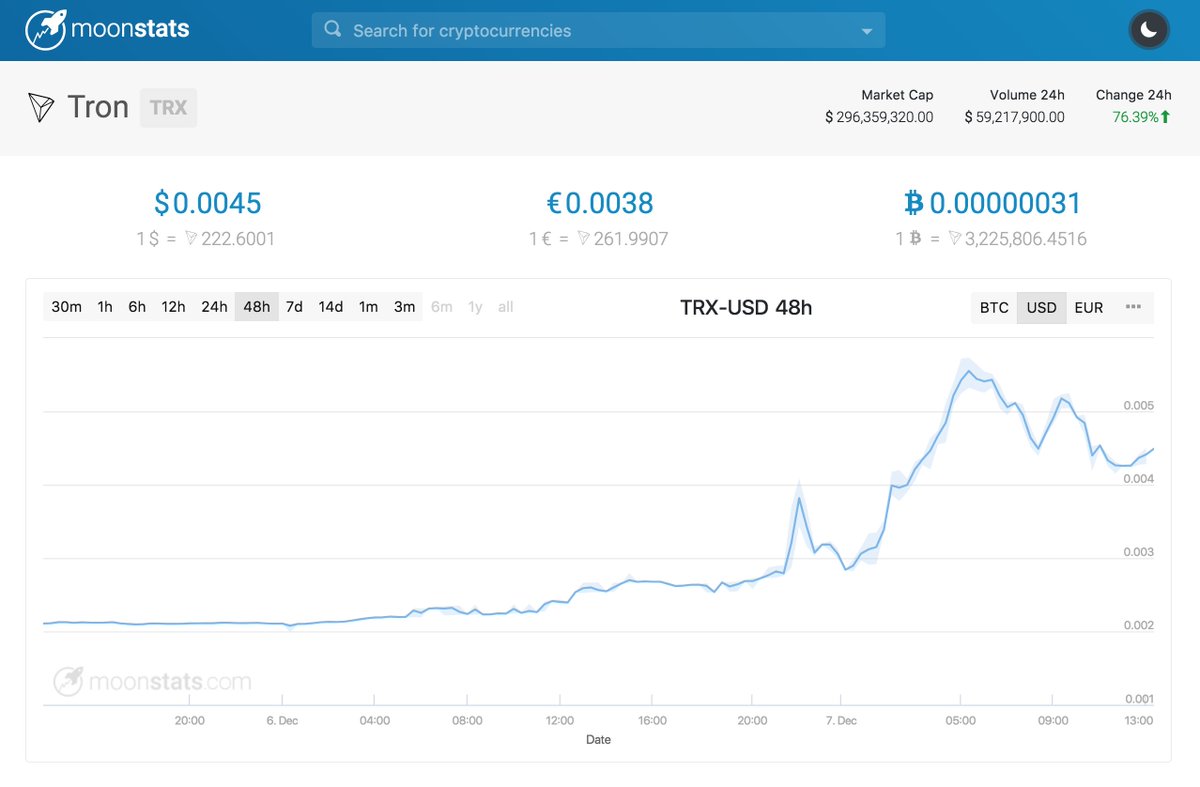Select the 1h time range

[105, 307]
